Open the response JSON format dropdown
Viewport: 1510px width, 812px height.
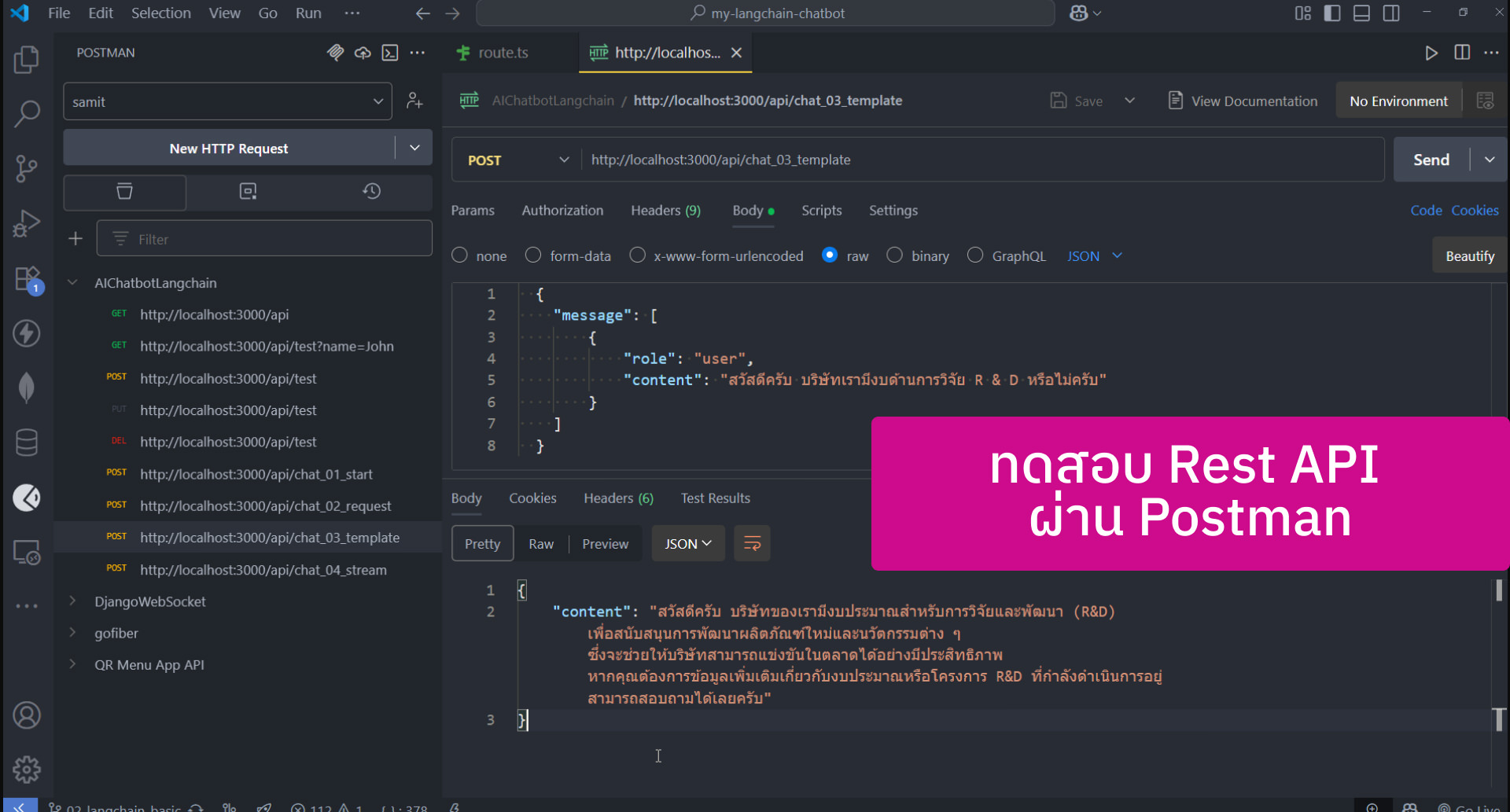pos(688,543)
